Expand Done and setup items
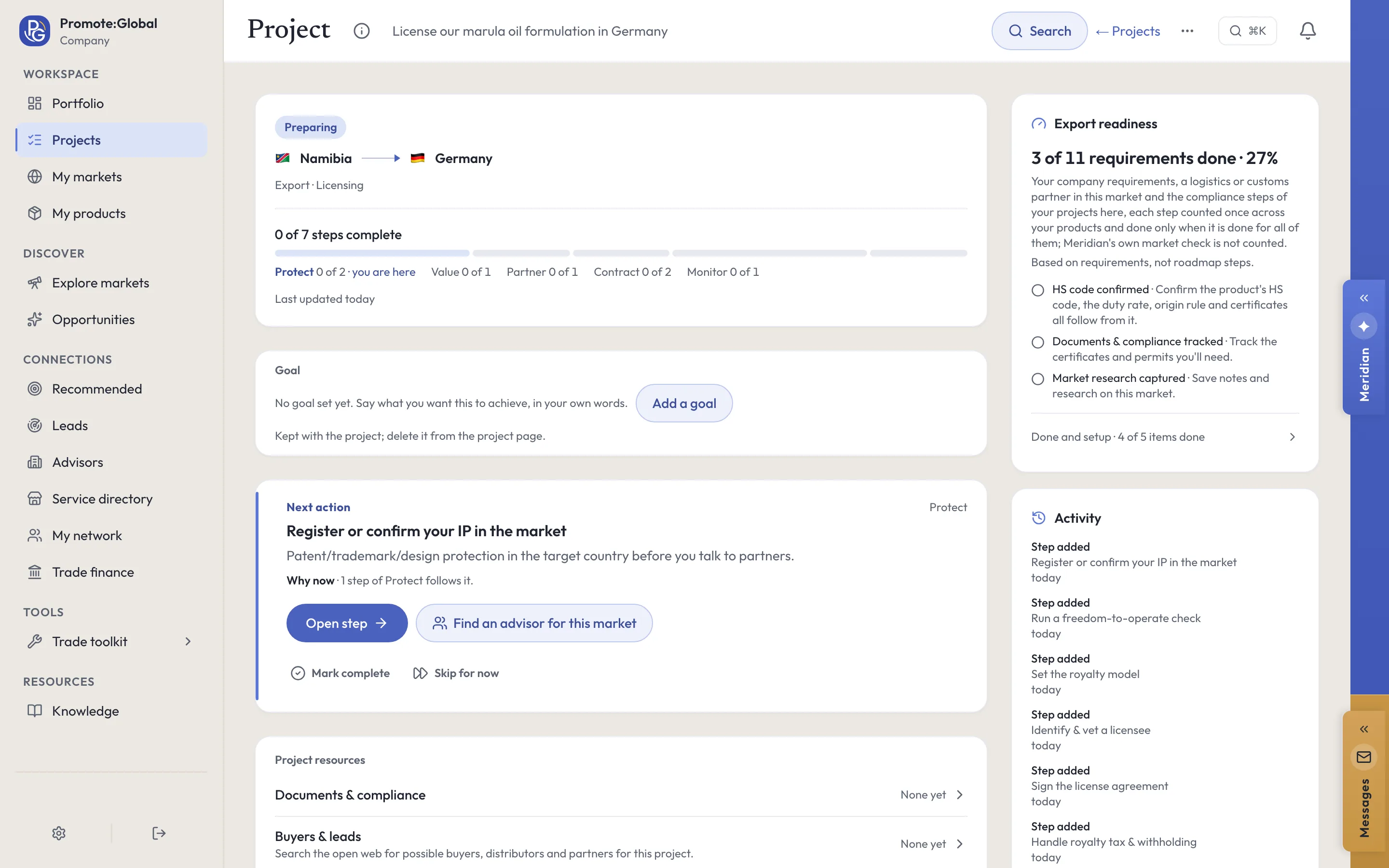 tap(1165, 437)
